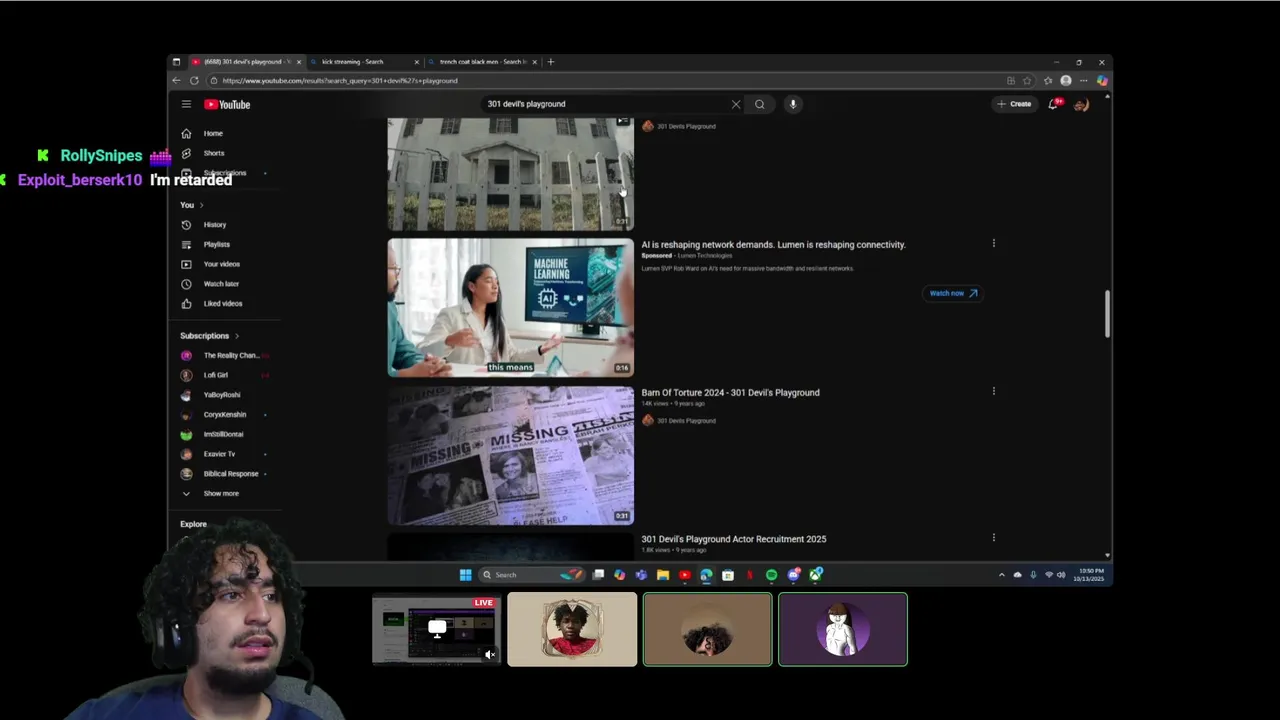Open the YouTube hamburger guide menu
Image resolution: width=1280 pixels, height=720 pixels.
[186, 104]
